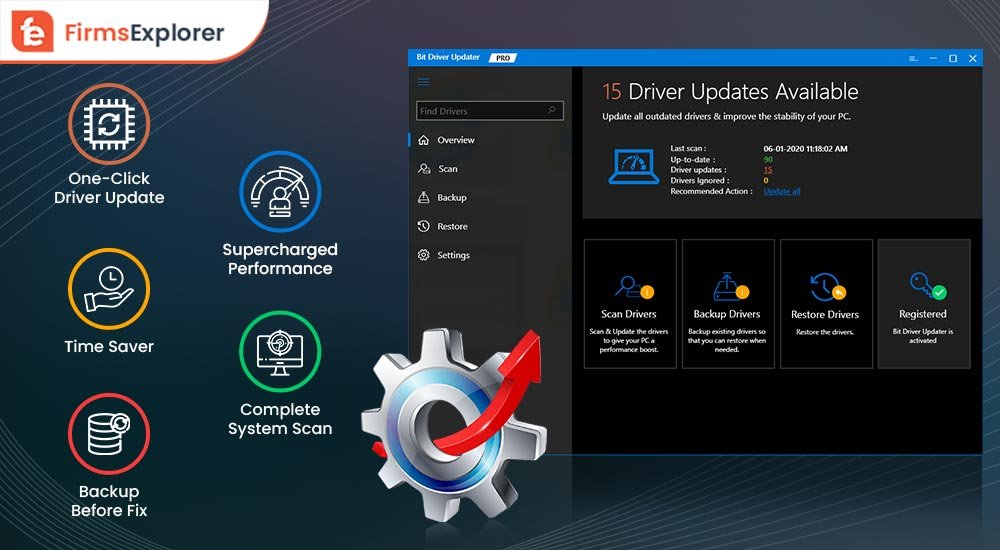
Task: Click the Backup Before Fix database icon
Action: tap(109, 434)
